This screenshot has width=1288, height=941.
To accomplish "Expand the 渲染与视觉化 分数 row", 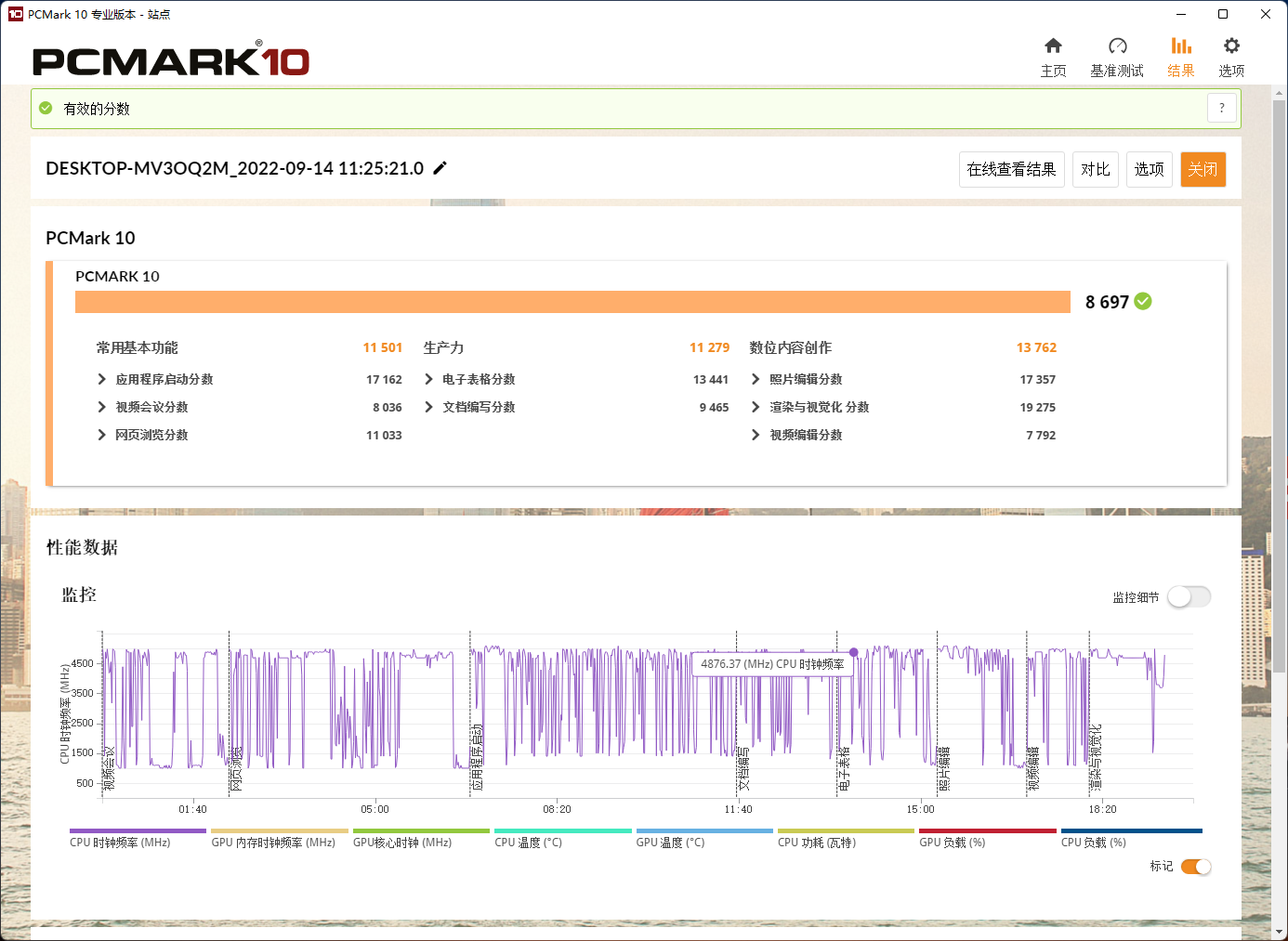I will coord(756,407).
